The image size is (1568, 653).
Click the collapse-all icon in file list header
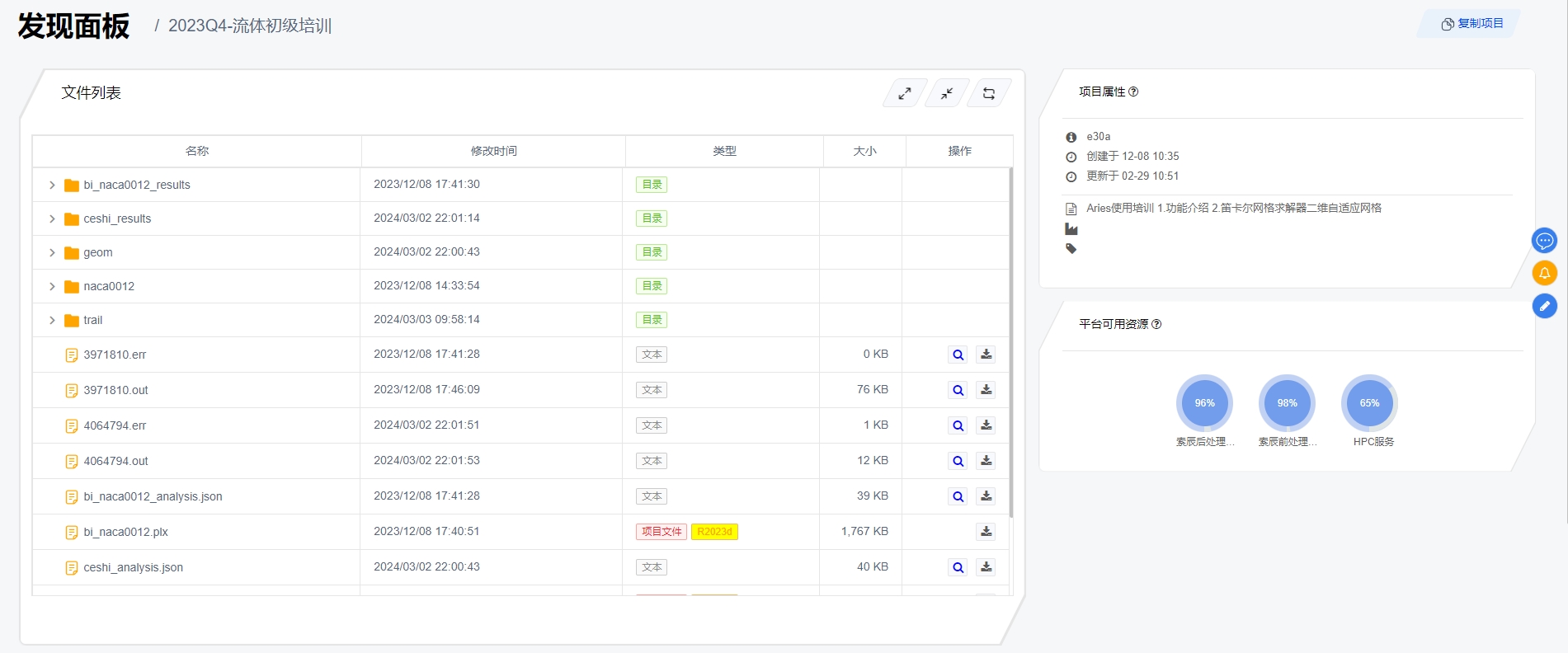pyautogui.click(x=947, y=93)
